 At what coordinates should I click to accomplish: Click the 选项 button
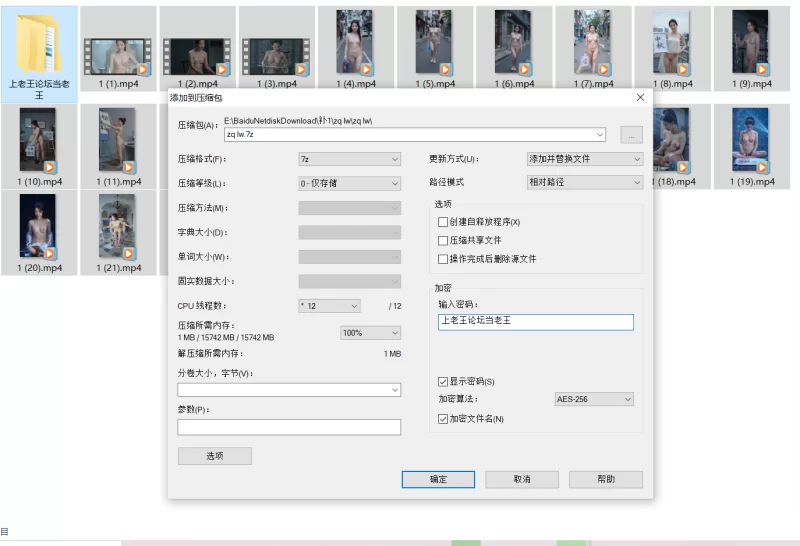tap(214, 456)
